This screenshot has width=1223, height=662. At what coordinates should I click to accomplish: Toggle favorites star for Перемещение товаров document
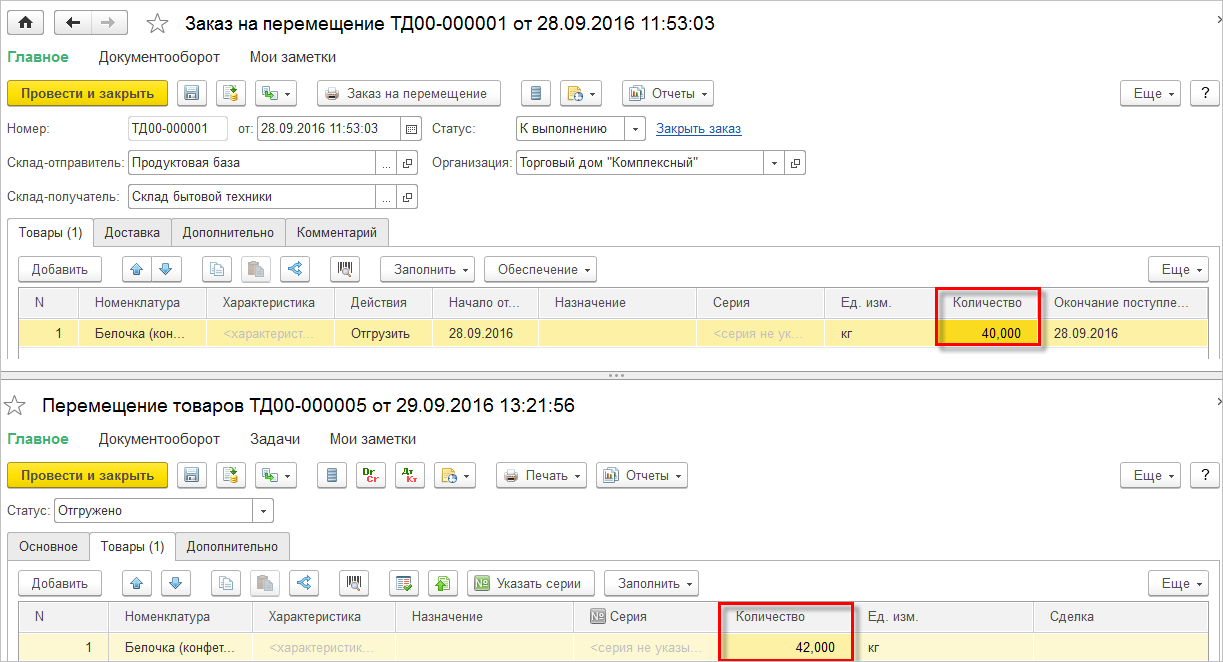click(x=16, y=405)
